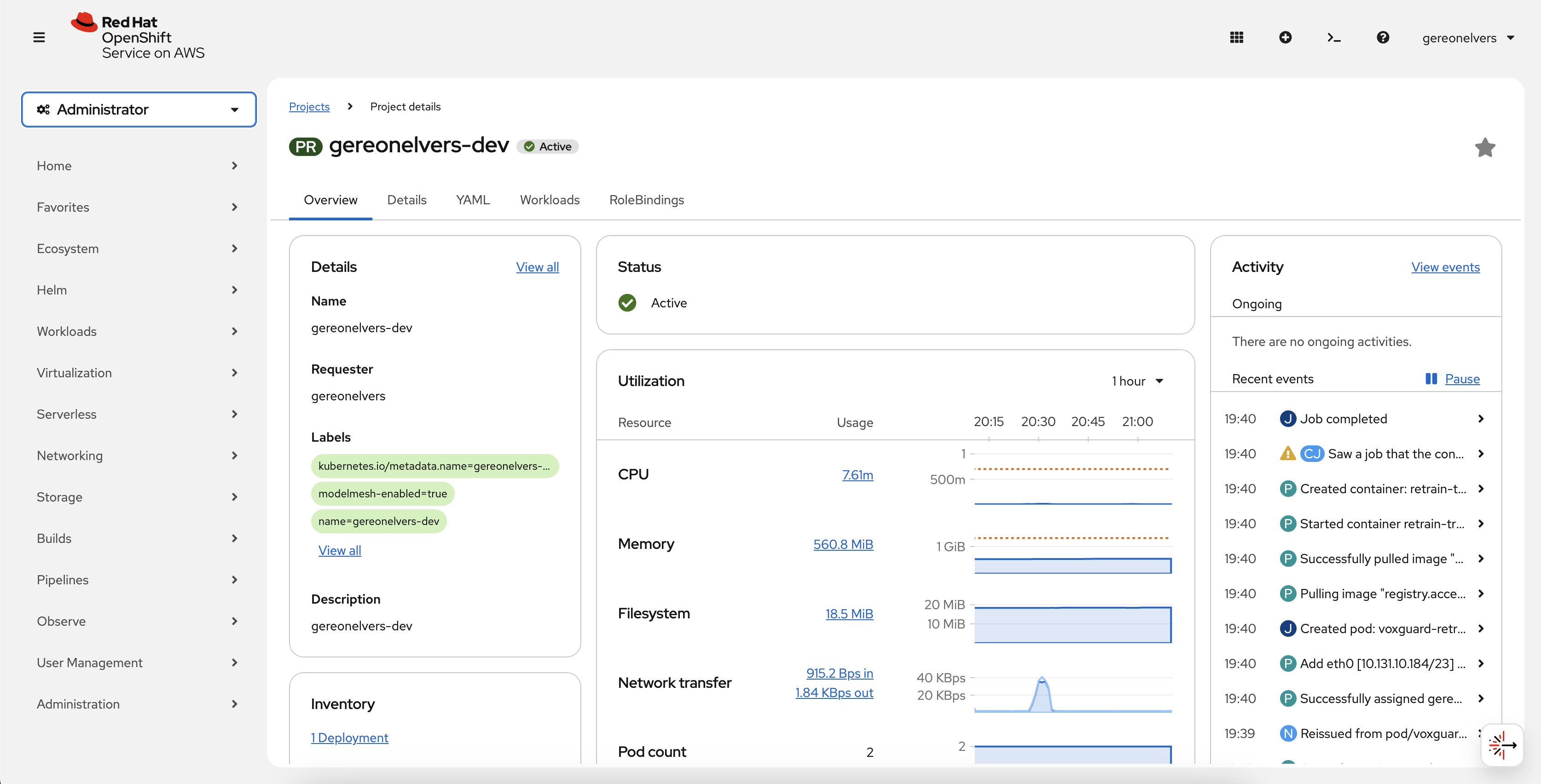Screen dimensions: 1541x784
Task: Open the Administrator perspective switcher
Action: coord(138,110)
